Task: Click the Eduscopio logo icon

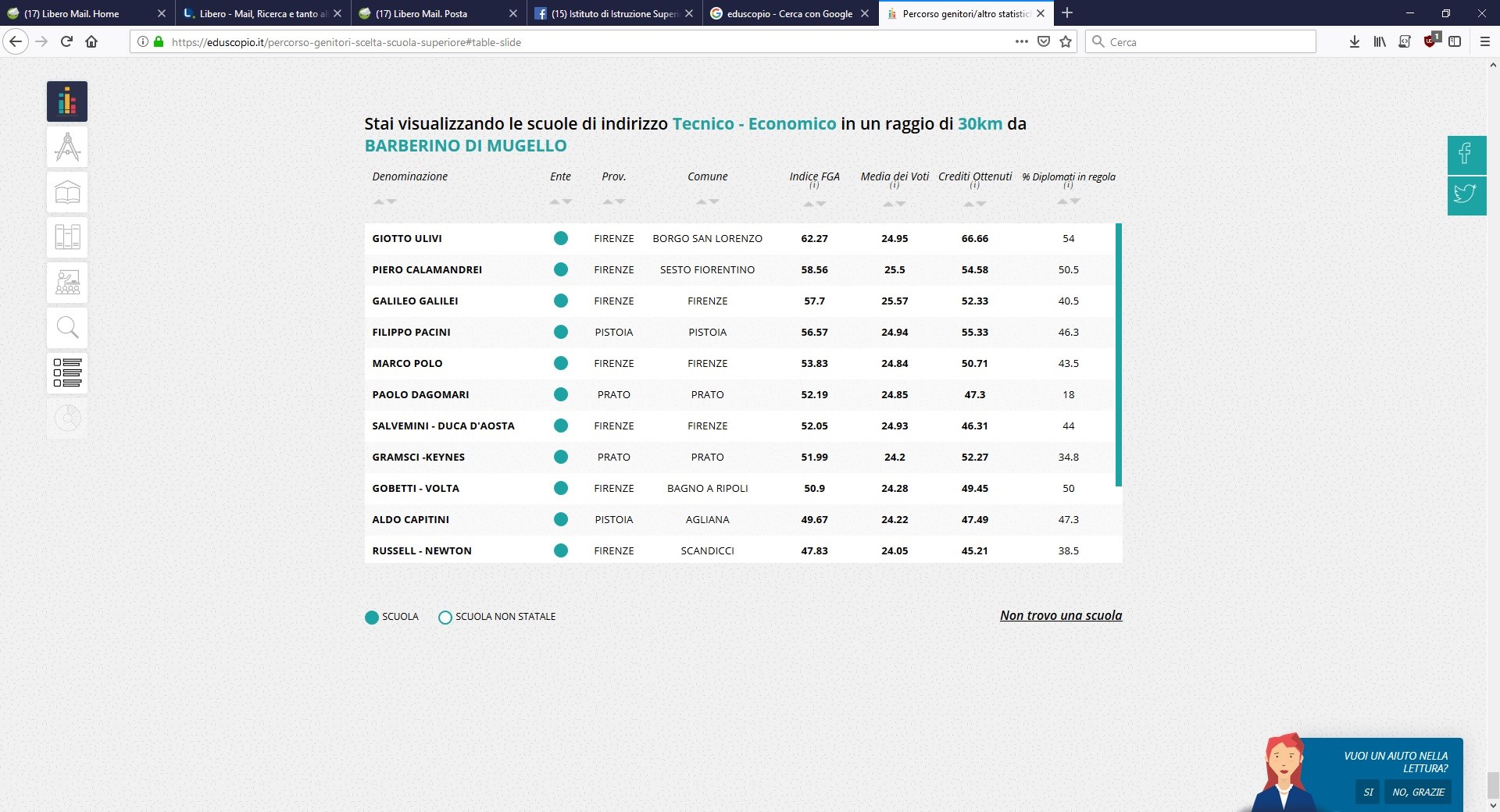Action: tap(67, 101)
